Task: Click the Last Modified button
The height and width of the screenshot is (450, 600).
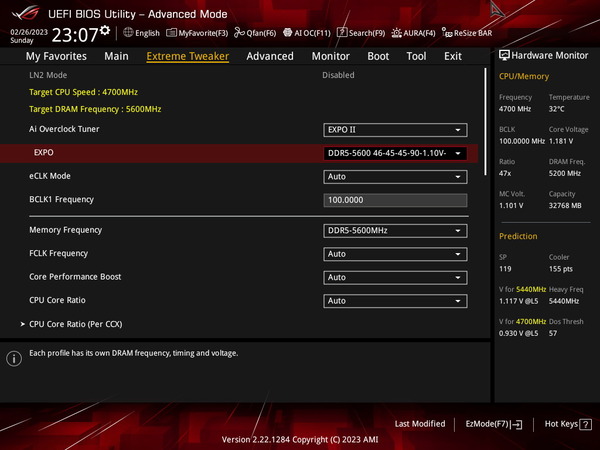Action: (x=420, y=424)
